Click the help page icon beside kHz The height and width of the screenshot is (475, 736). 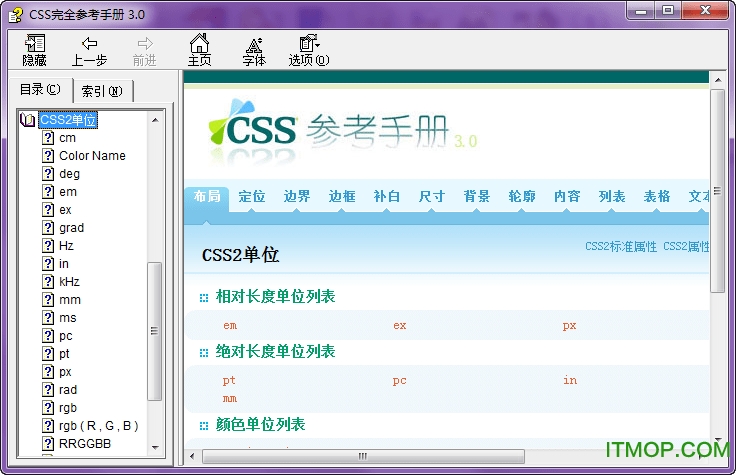[x=48, y=282]
